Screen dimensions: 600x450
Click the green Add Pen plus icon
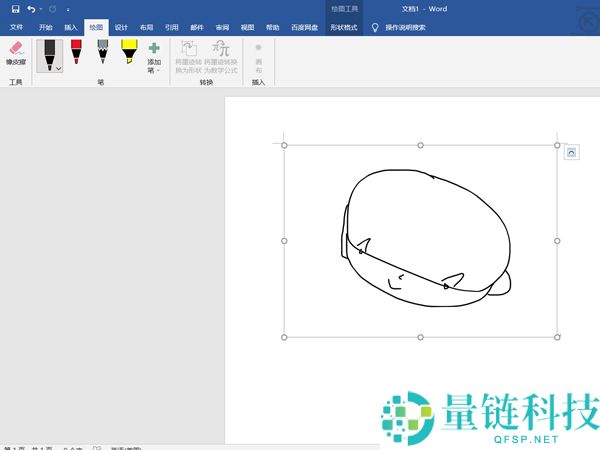pyautogui.click(x=153, y=48)
